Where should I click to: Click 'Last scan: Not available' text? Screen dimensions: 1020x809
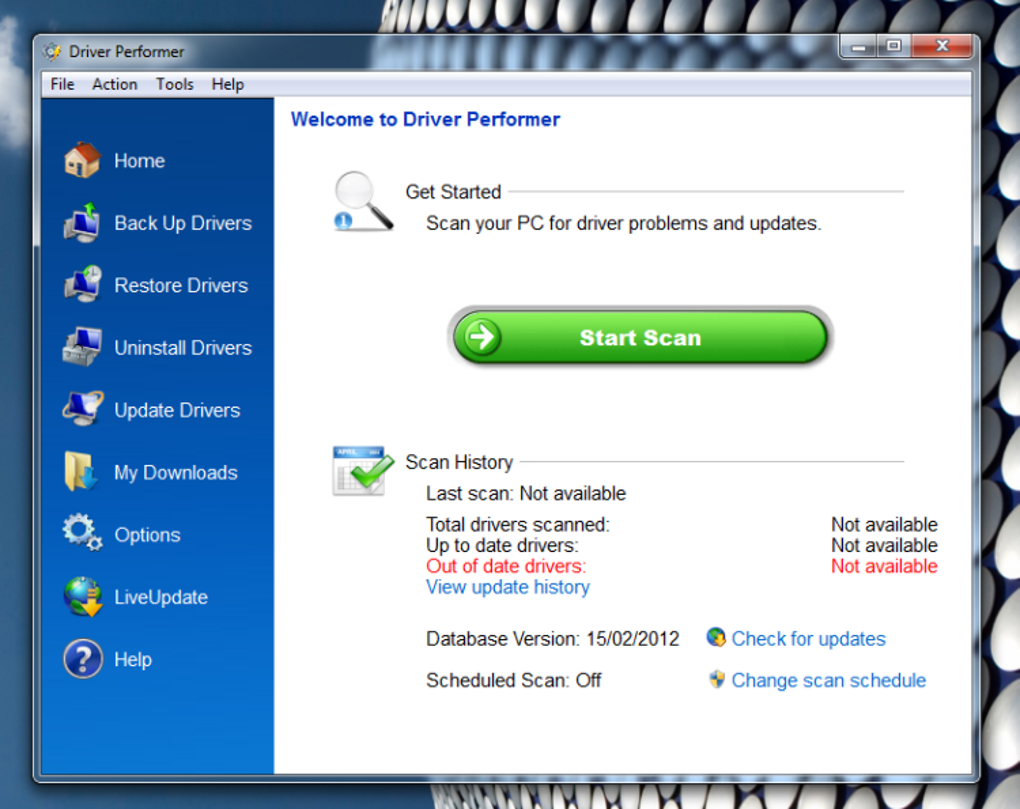point(526,494)
